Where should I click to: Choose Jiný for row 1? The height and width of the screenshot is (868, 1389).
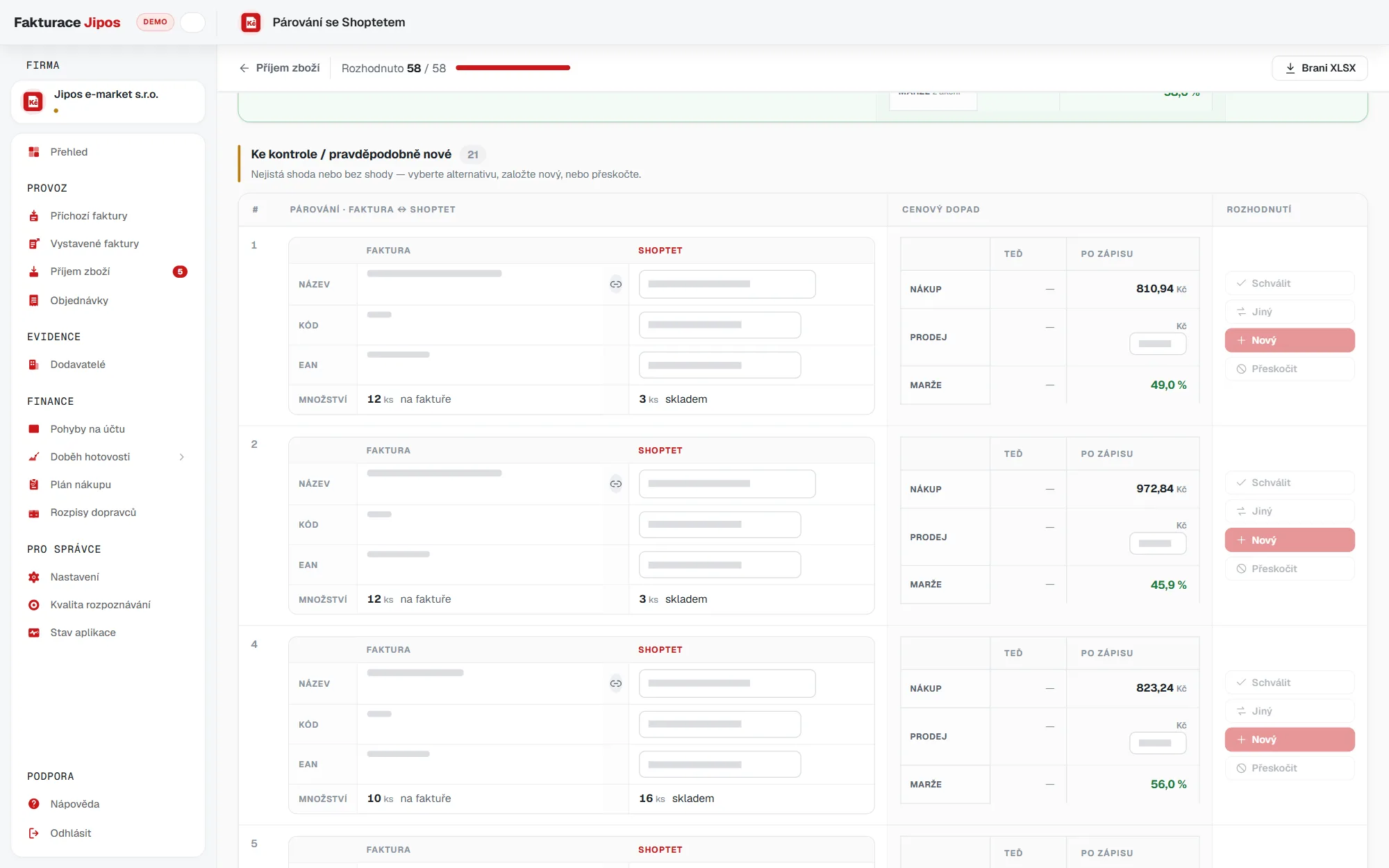click(x=1290, y=312)
